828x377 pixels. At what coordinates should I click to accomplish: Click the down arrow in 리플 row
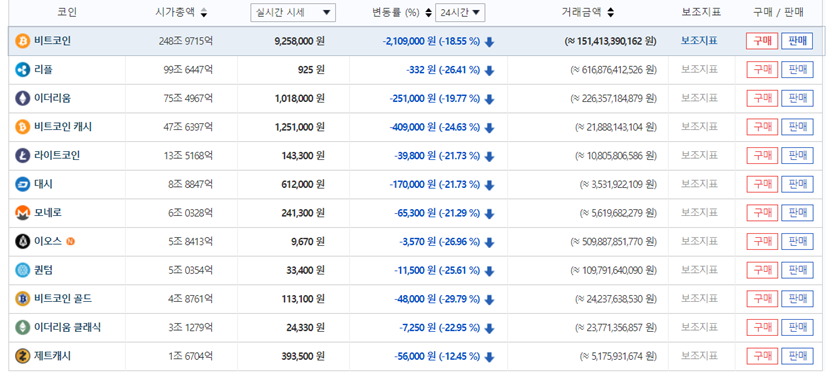[489, 71]
